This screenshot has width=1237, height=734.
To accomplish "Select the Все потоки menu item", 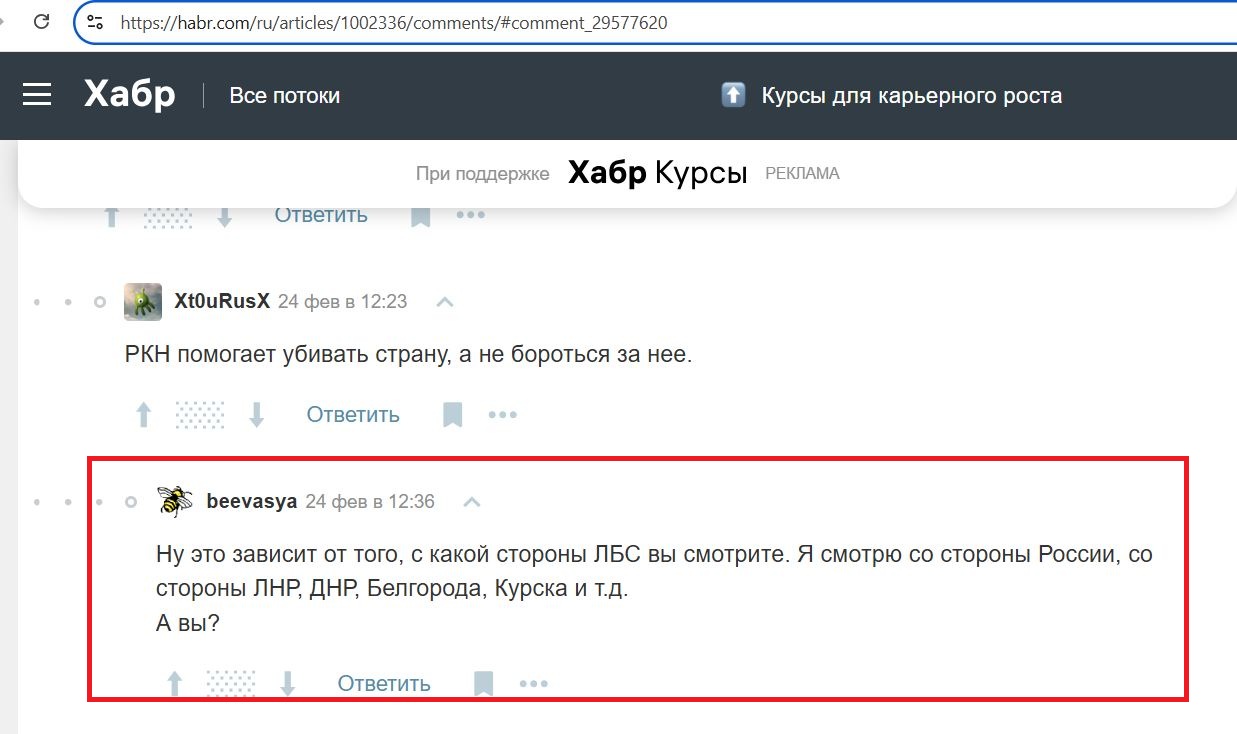I will (x=285, y=95).
